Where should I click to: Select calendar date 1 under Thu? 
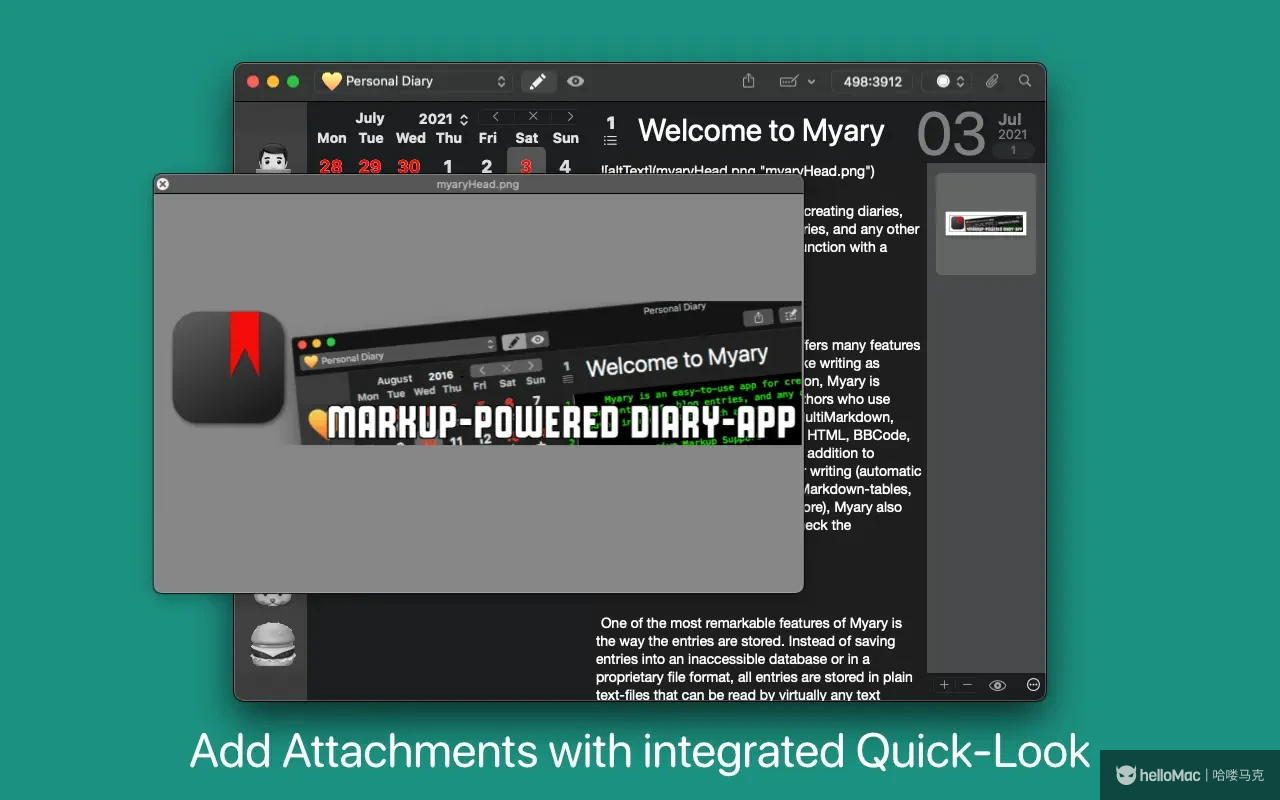tap(448, 166)
